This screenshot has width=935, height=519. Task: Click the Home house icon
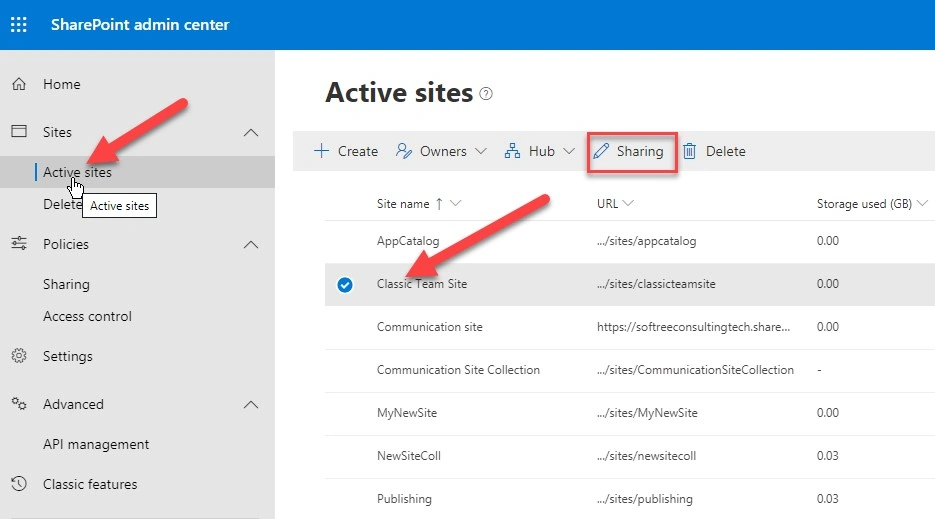[x=19, y=84]
